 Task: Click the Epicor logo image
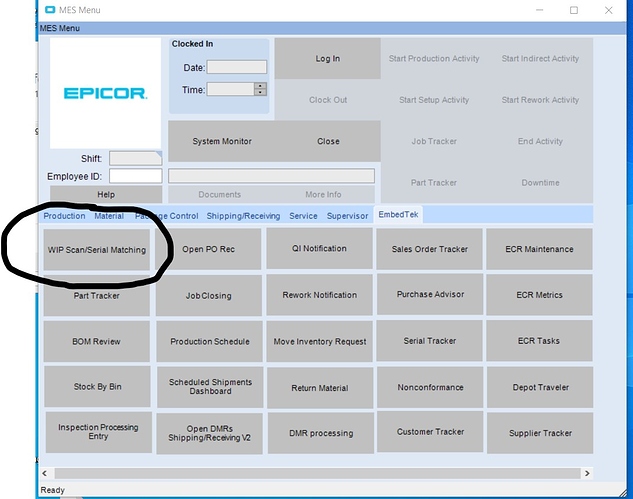click(105, 93)
